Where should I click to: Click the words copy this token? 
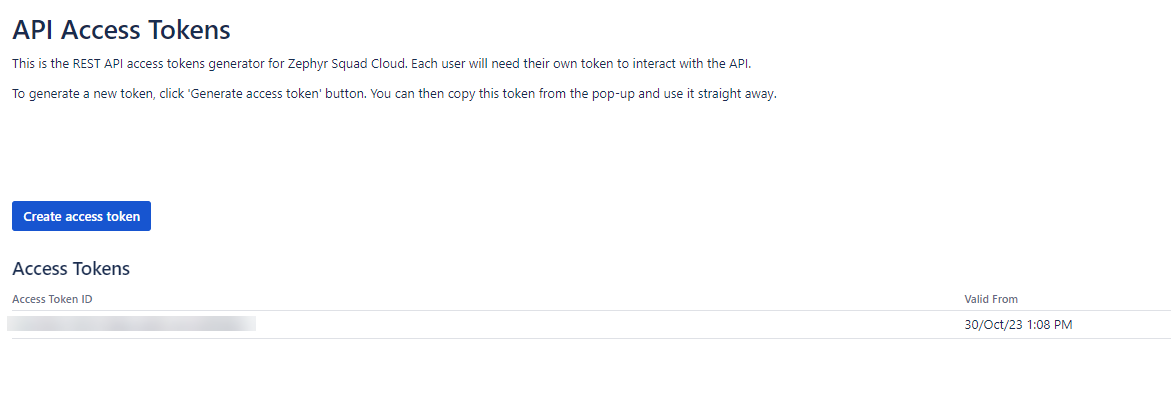(x=485, y=94)
